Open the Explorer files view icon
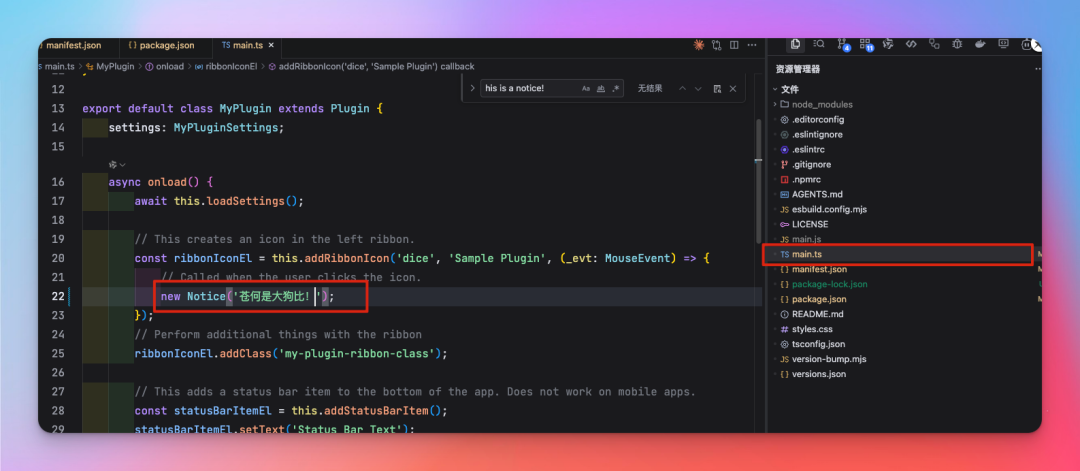Screen dimensions: 1080x471 796,44
